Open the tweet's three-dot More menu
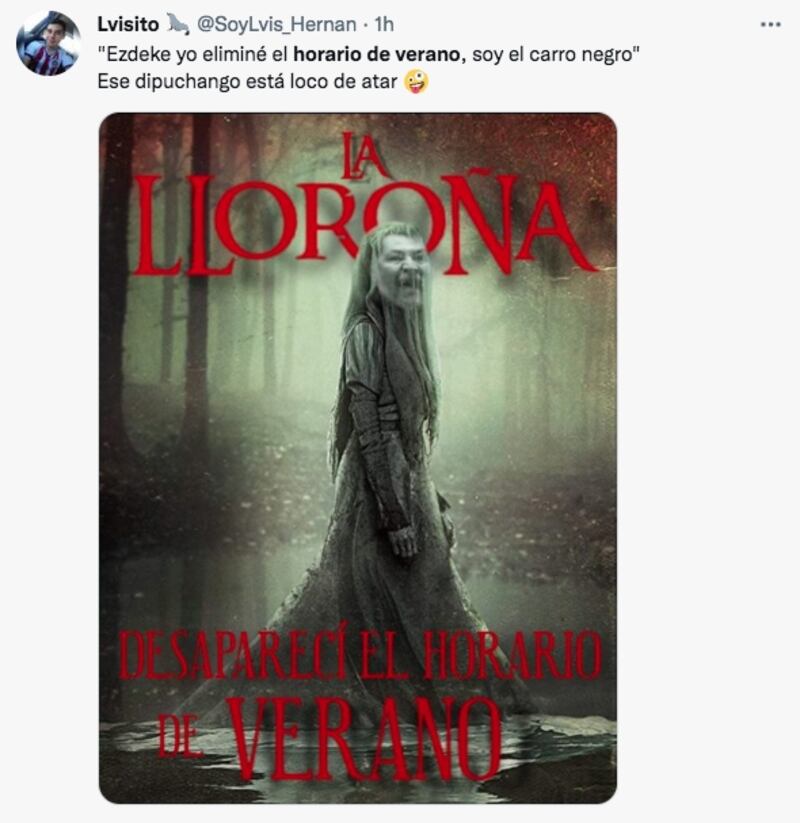Image resolution: width=800 pixels, height=823 pixels. pyautogui.click(x=770, y=24)
